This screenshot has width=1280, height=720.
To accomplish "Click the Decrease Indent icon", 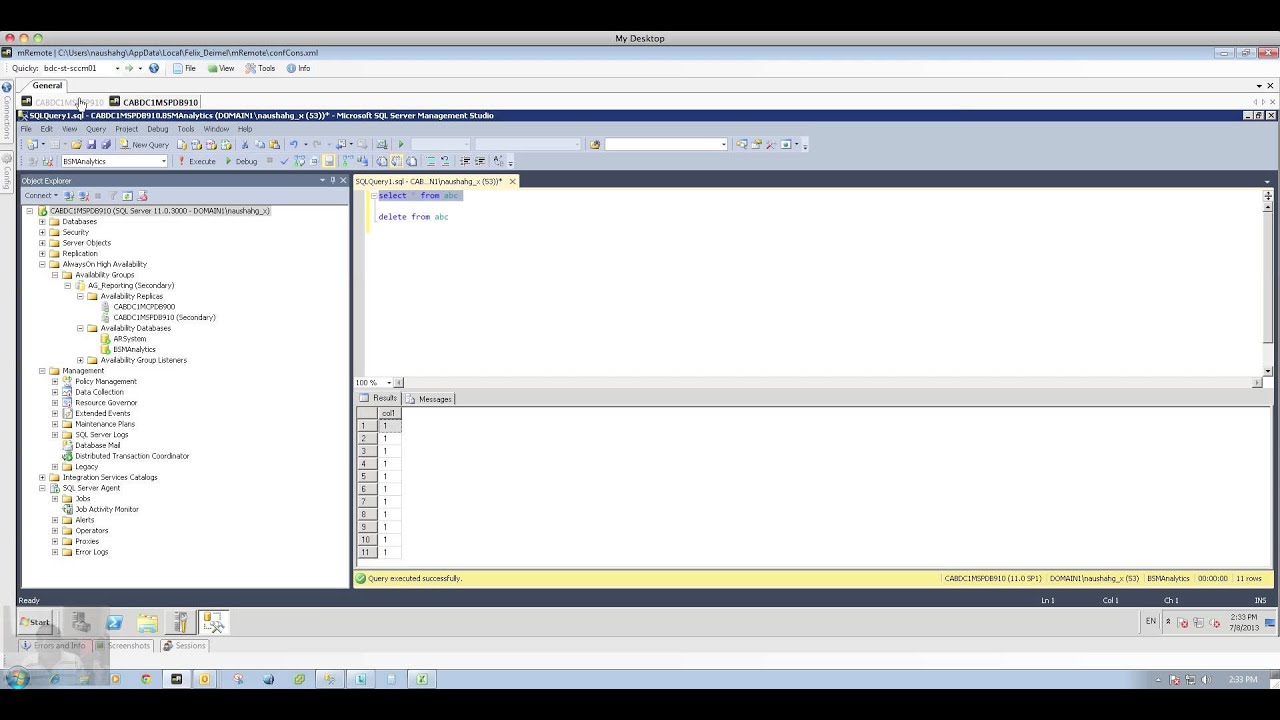I will (465, 161).
